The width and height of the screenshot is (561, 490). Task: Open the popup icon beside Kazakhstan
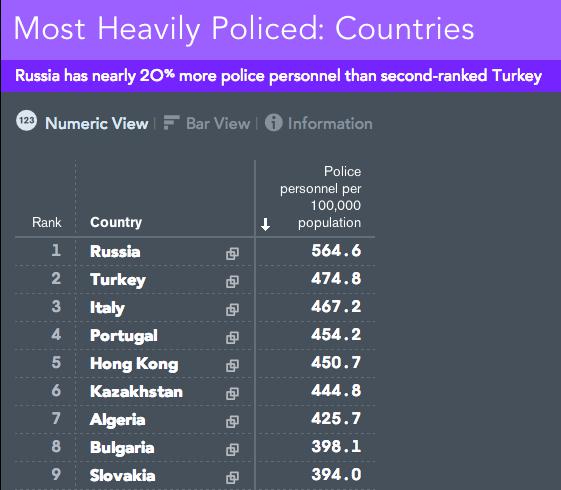click(232, 393)
